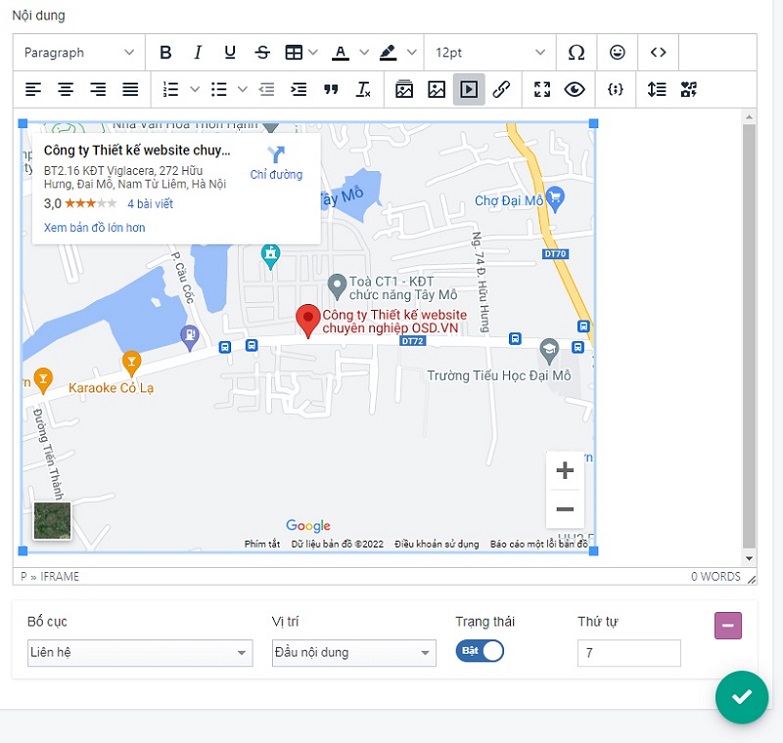783x743 pixels.
Task: Click the Thứ tự input field
Action: click(x=628, y=653)
